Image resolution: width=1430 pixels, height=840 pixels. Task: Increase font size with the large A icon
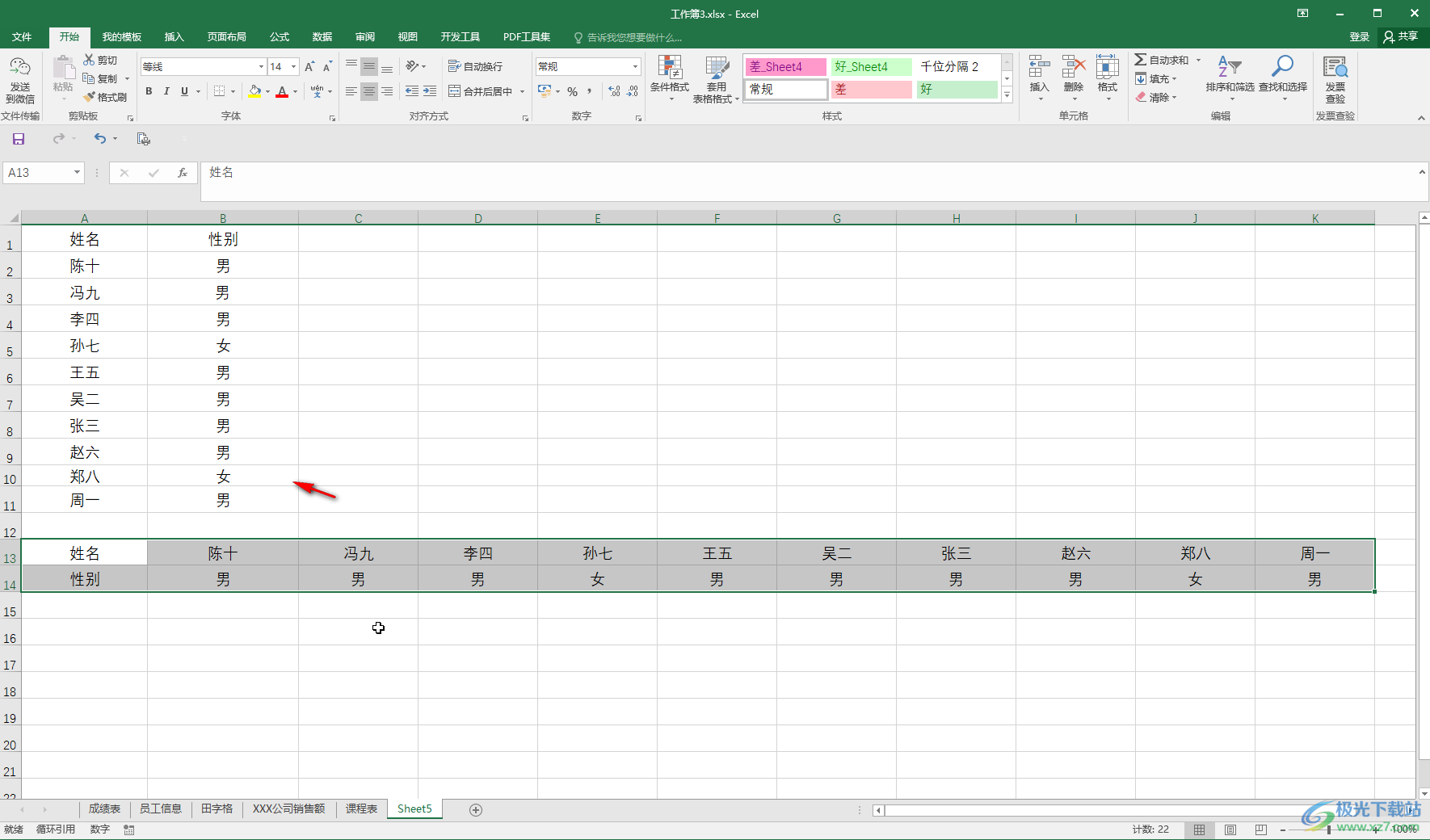tap(309, 67)
